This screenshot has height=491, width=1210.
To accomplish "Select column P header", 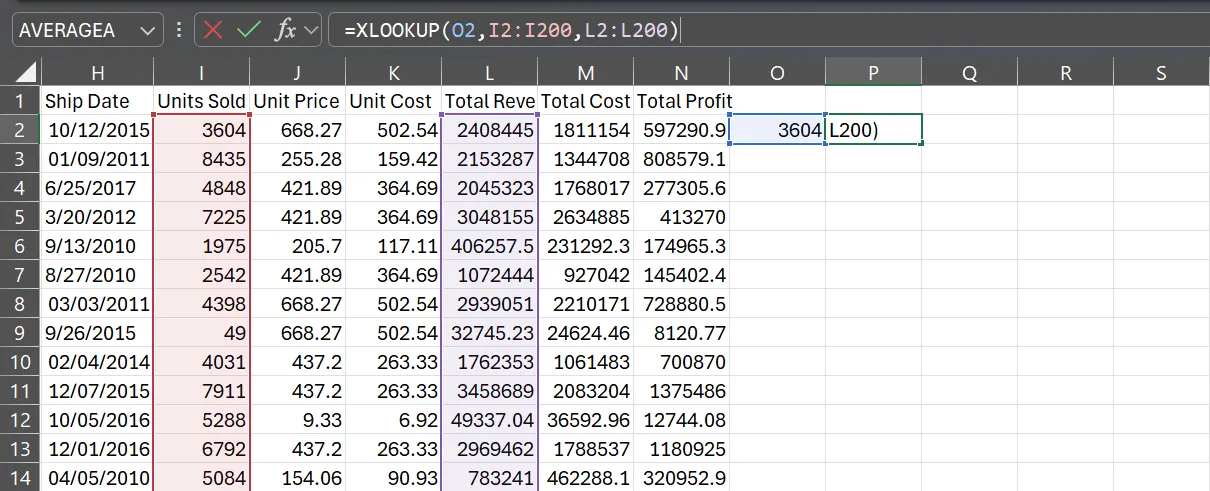I will tap(873, 72).
